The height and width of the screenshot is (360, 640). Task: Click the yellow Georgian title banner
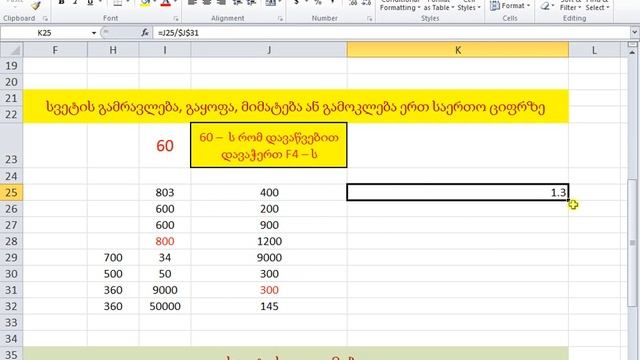click(x=296, y=107)
